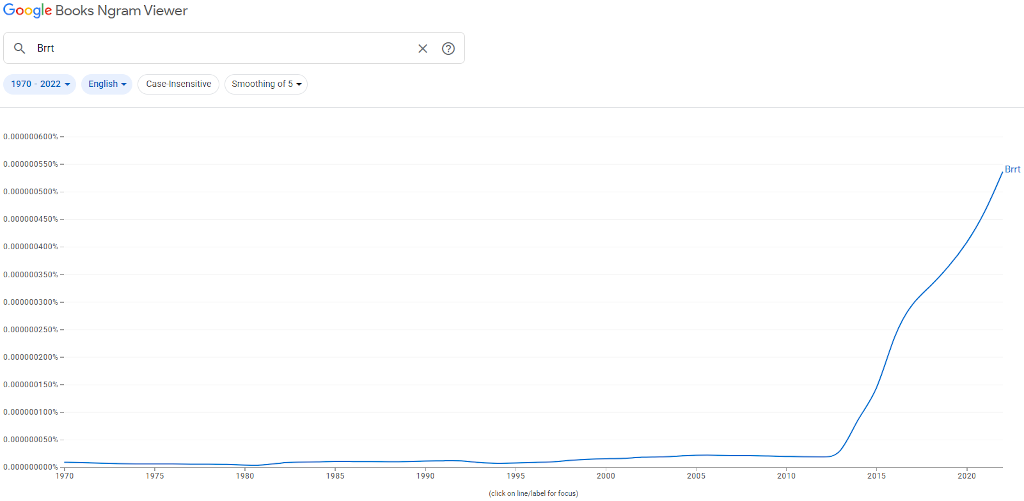Click inside the Brrt search field
Image resolution: width=1024 pixels, height=501 pixels.
click(x=220, y=49)
